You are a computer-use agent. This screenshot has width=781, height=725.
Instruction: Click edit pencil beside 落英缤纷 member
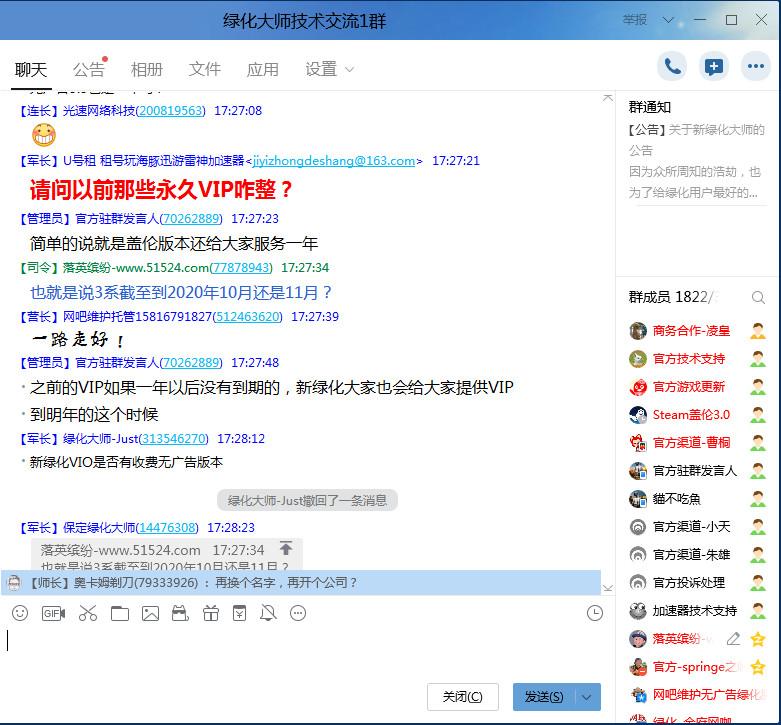click(x=733, y=638)
